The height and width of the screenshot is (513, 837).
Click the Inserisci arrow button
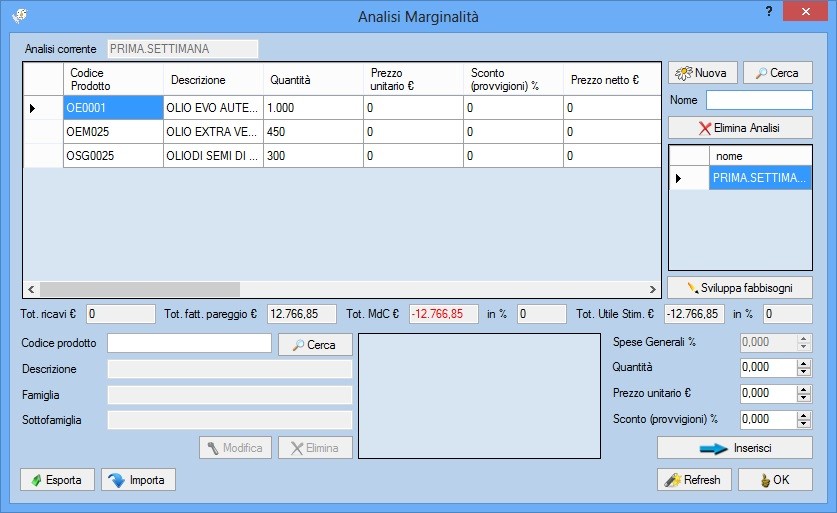[734, 448]
